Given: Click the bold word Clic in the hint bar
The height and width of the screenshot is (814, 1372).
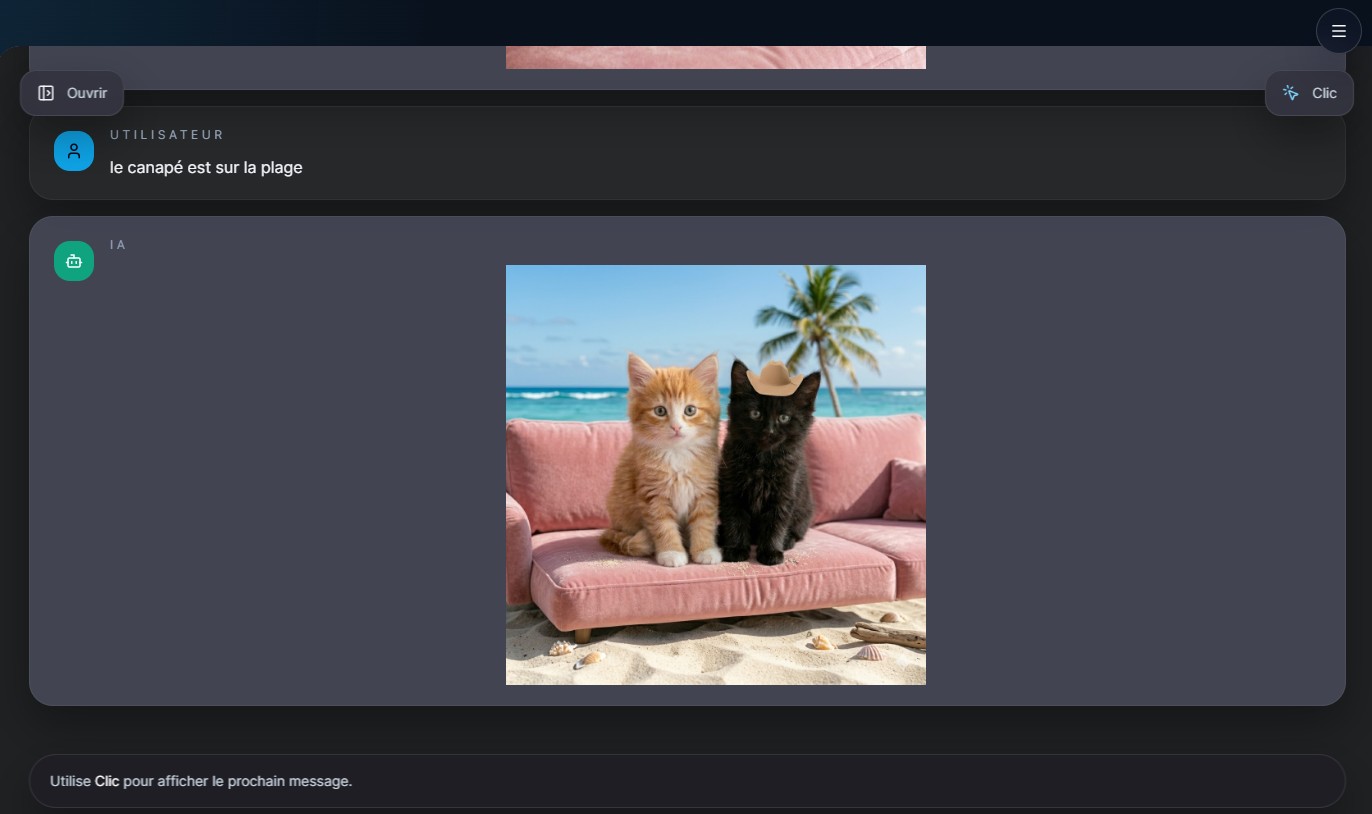Looking at the screenshot, I should [107, 781].
